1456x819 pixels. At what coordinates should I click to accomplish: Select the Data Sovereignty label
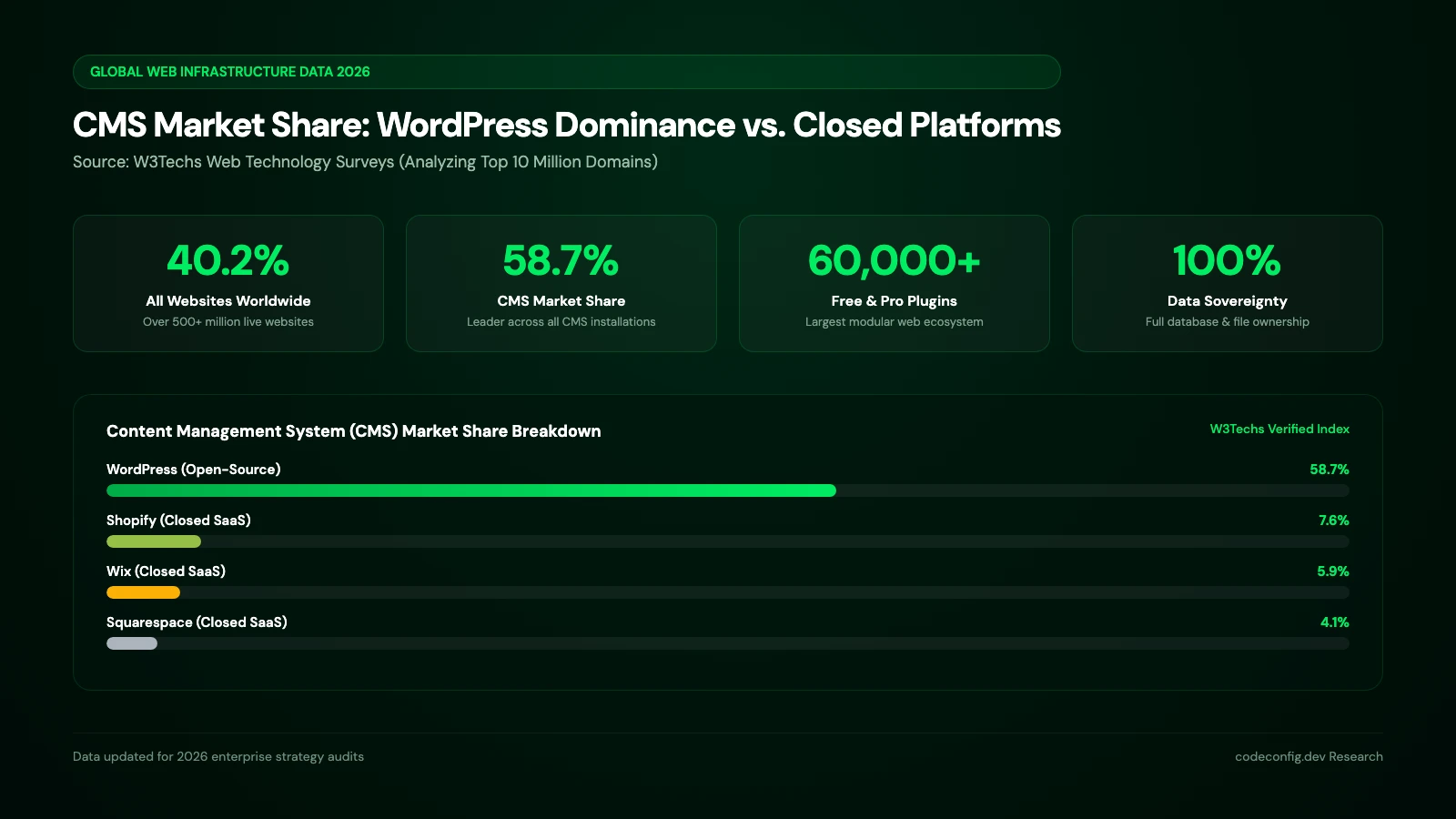pyautogui.click(x=1228, y=301)
